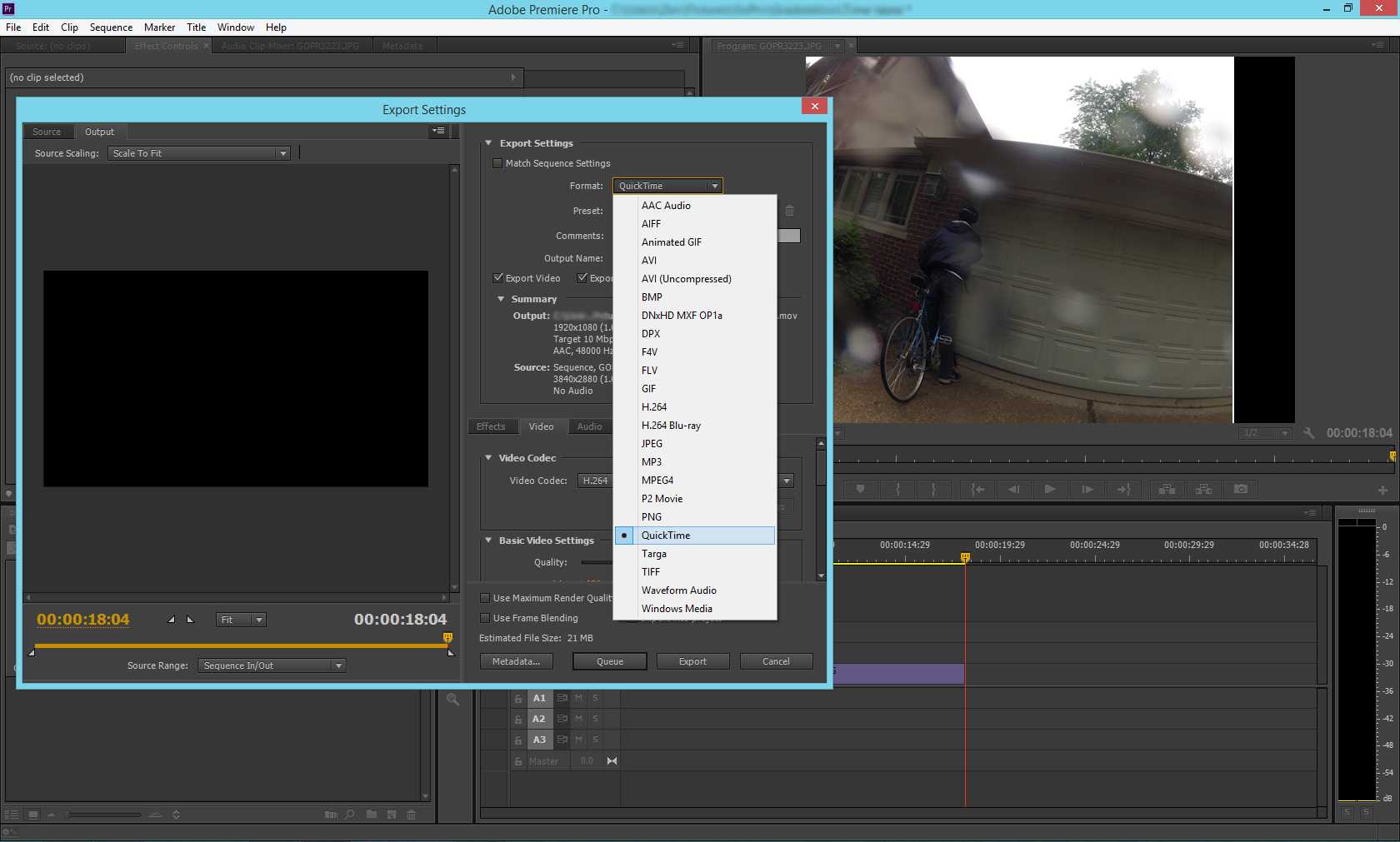Image resolution: width=1400 pixels, height=842 pixels.
Task: Delete preset trash icon in Export Settings
Action: coord(789,211)
